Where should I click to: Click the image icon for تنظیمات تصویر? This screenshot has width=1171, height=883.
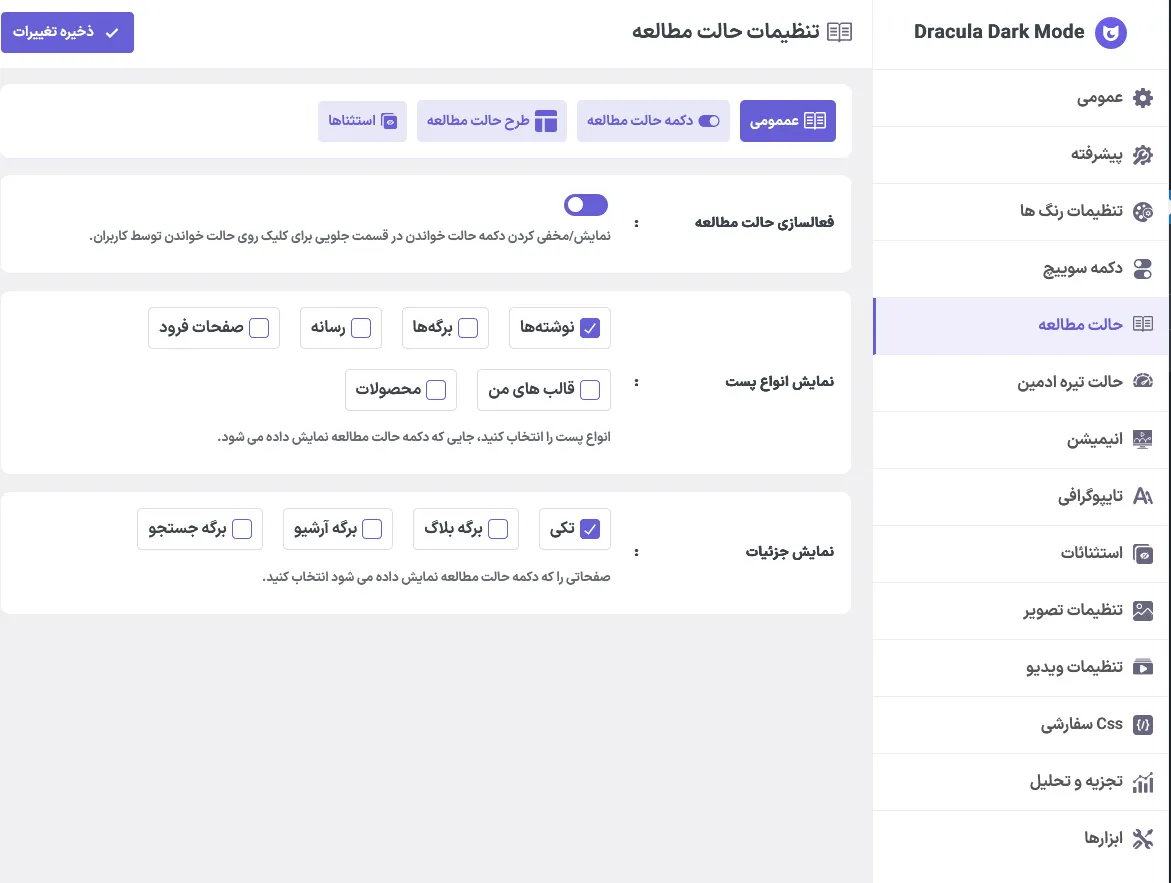pyautogui.click(x=1143, y=610)
